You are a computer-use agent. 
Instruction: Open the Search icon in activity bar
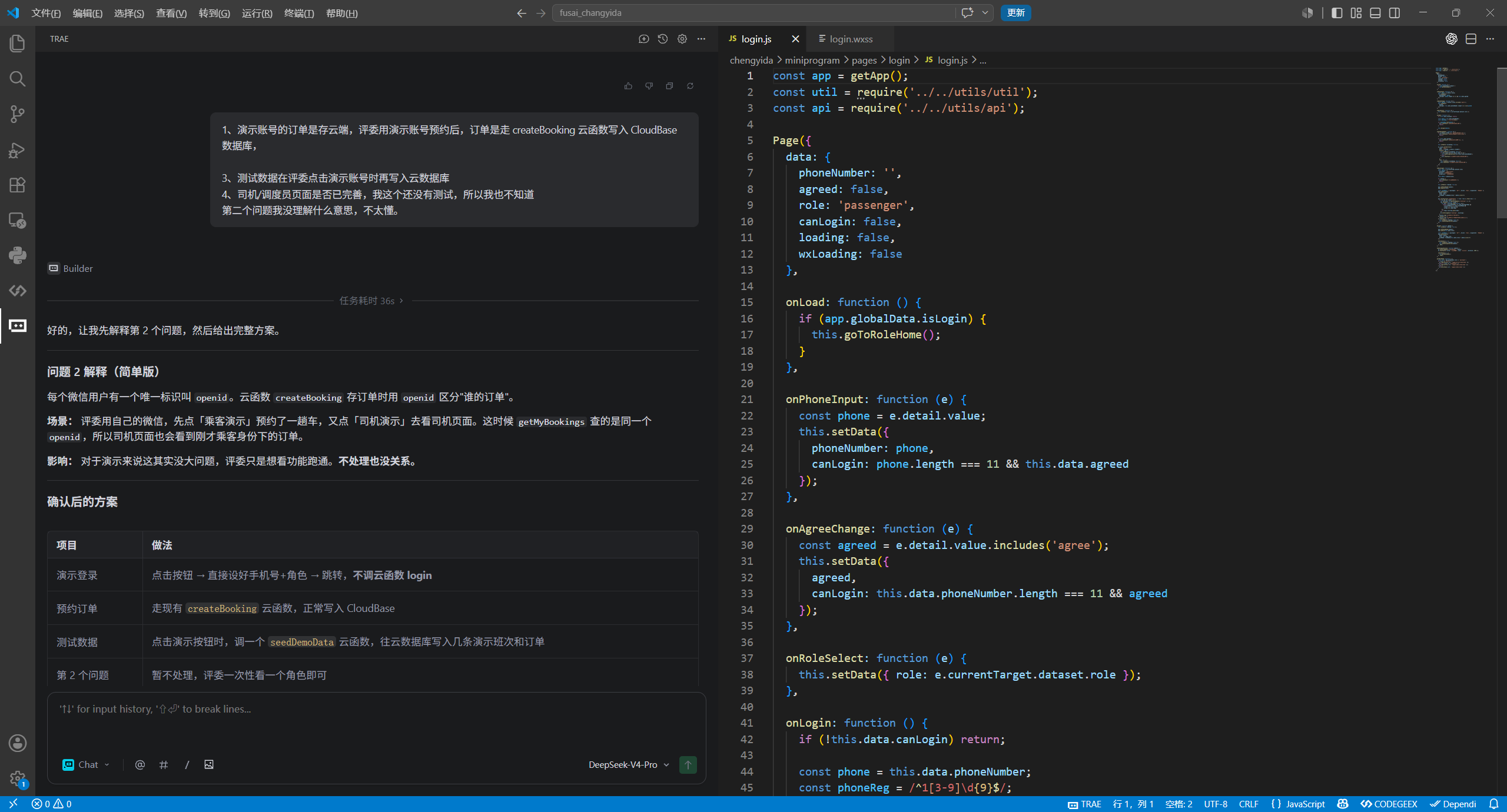pyautogui.click(x=17, y=78)
